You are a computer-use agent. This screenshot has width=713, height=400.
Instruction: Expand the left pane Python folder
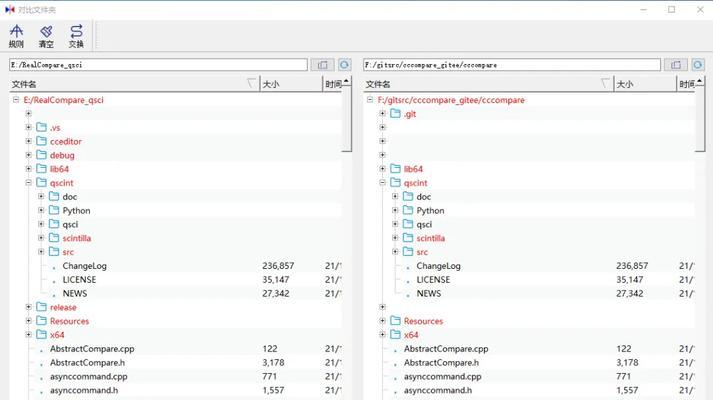click(x=41, y=210)
